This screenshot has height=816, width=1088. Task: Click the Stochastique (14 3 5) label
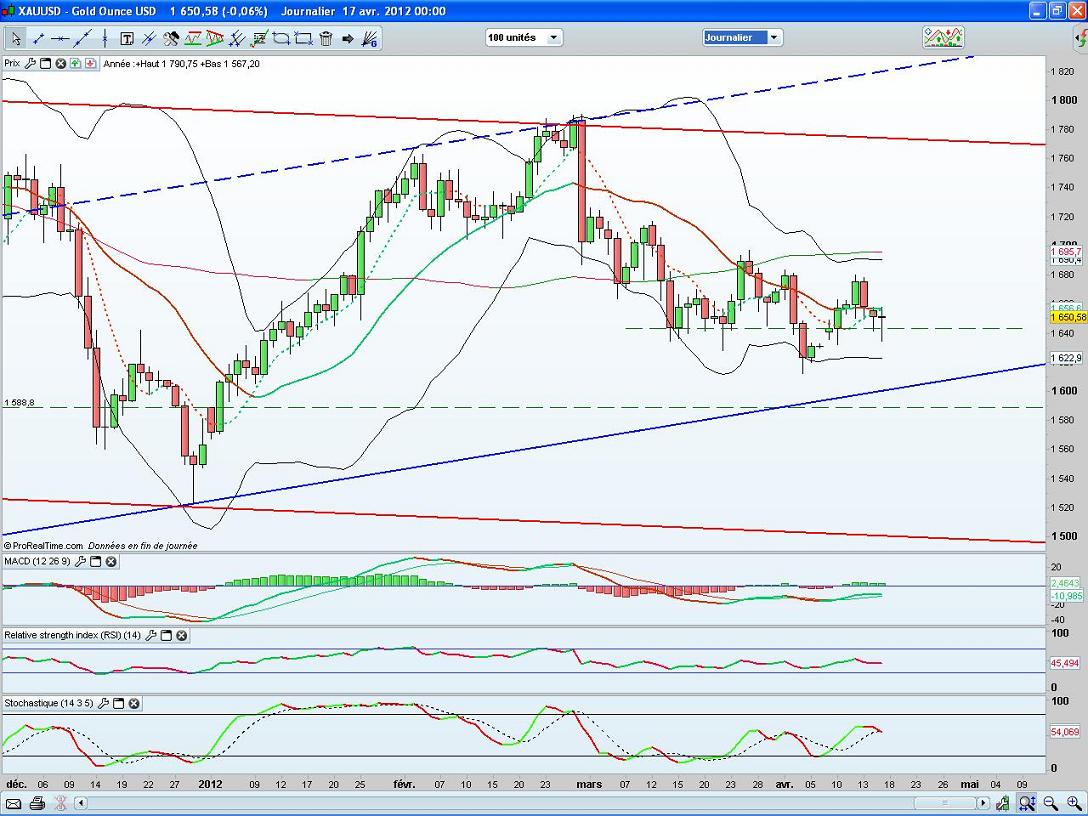pos(48,704)
